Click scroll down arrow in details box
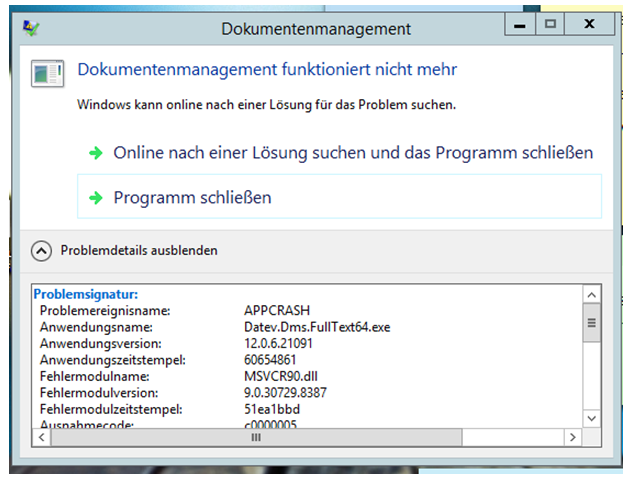Viewport: 637px width, 483px height. click(x=592, y=418)
